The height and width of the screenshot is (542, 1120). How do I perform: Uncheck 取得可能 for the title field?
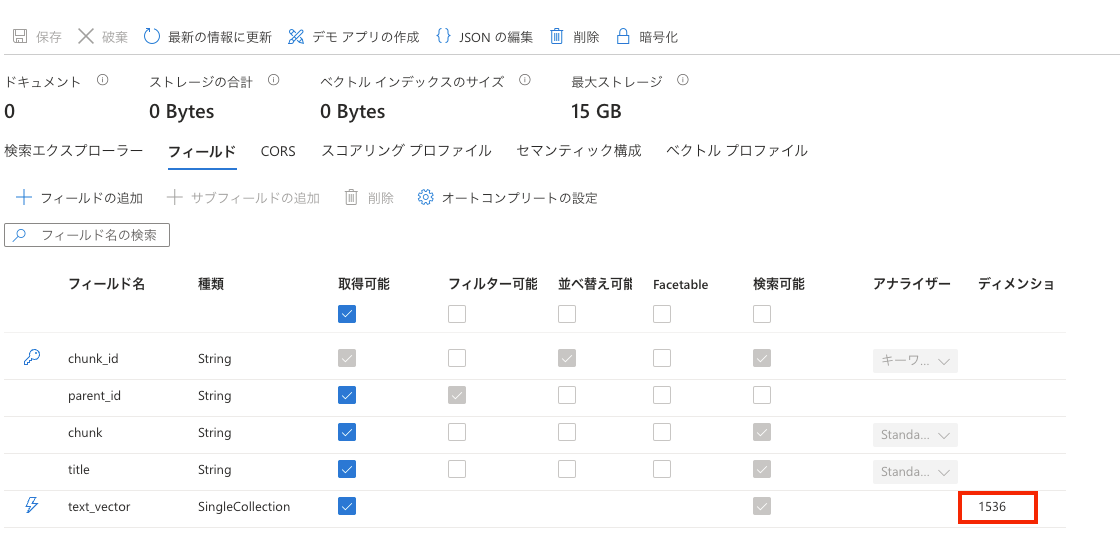[347, 469]
